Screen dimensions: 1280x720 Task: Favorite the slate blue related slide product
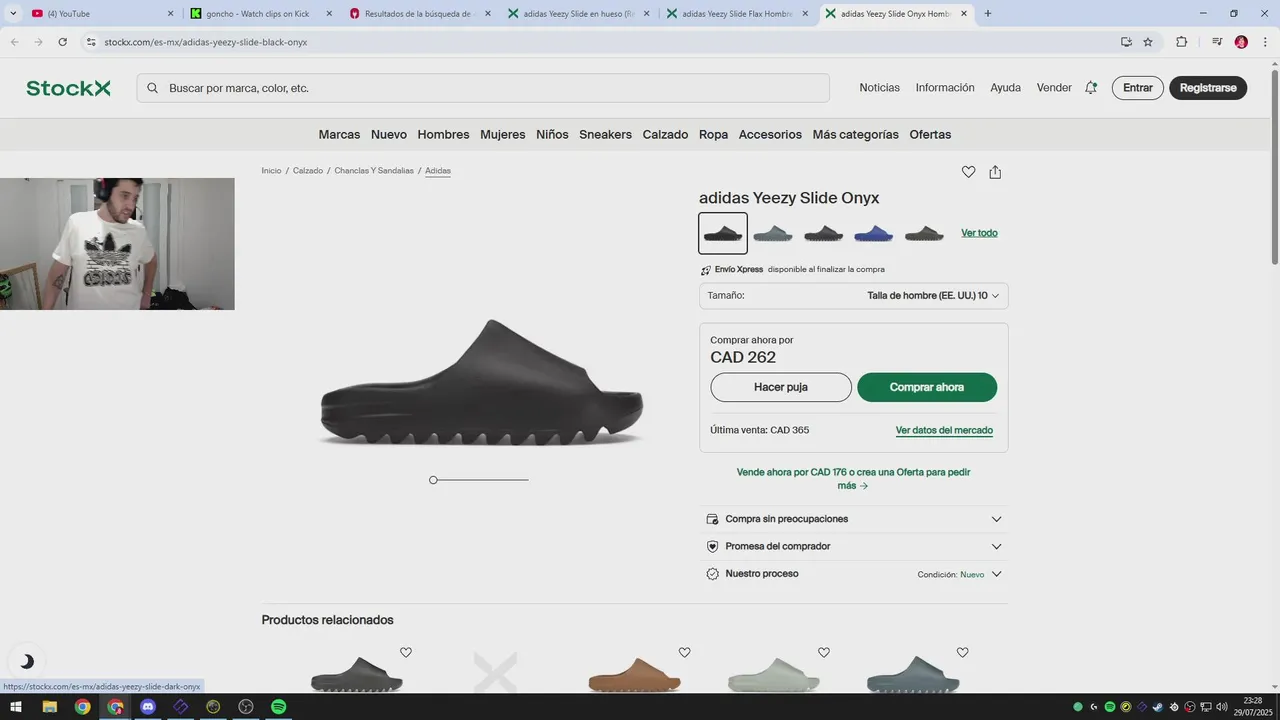[x=962, y=653]
